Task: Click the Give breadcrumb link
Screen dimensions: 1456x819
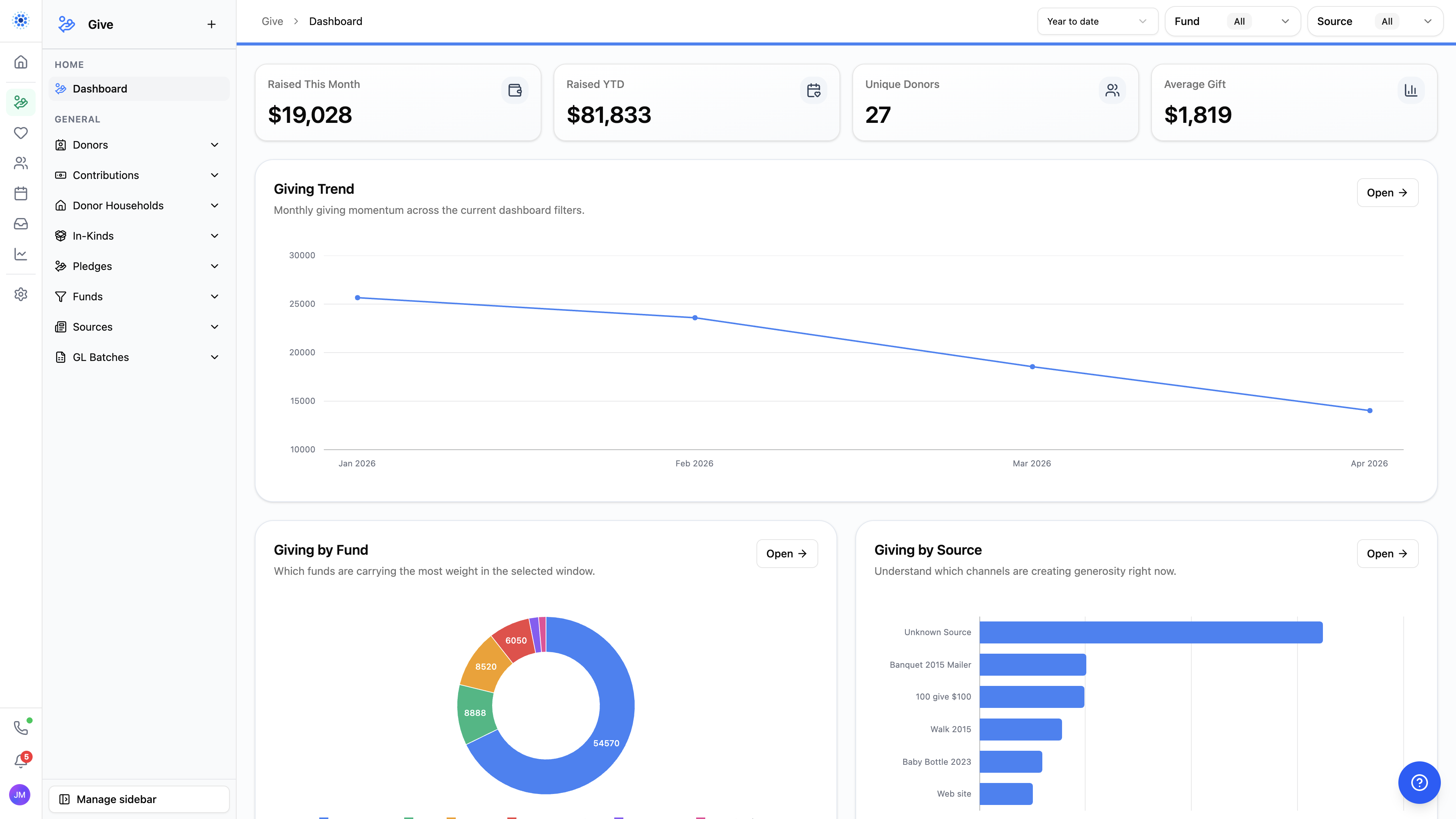Action: pyautogui.click(x=272, y=21)
